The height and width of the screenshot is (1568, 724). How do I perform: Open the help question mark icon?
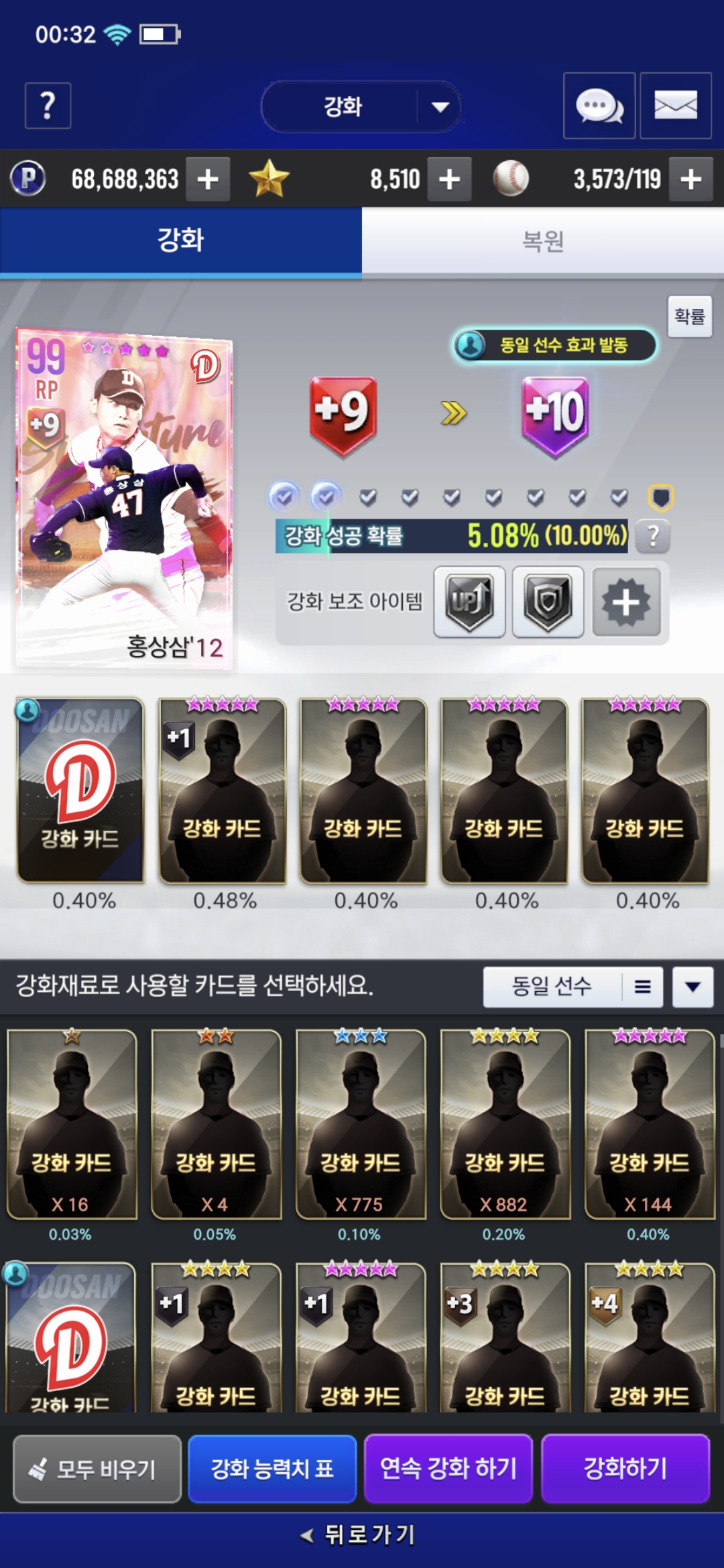pyautogui.click(x=48, y=105)
